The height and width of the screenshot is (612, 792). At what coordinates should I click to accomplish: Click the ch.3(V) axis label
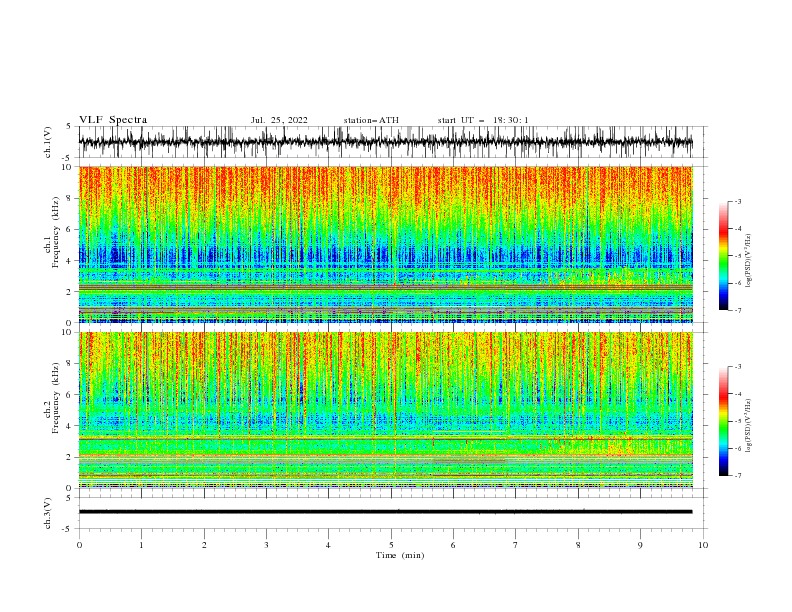[x=48, y=513]
